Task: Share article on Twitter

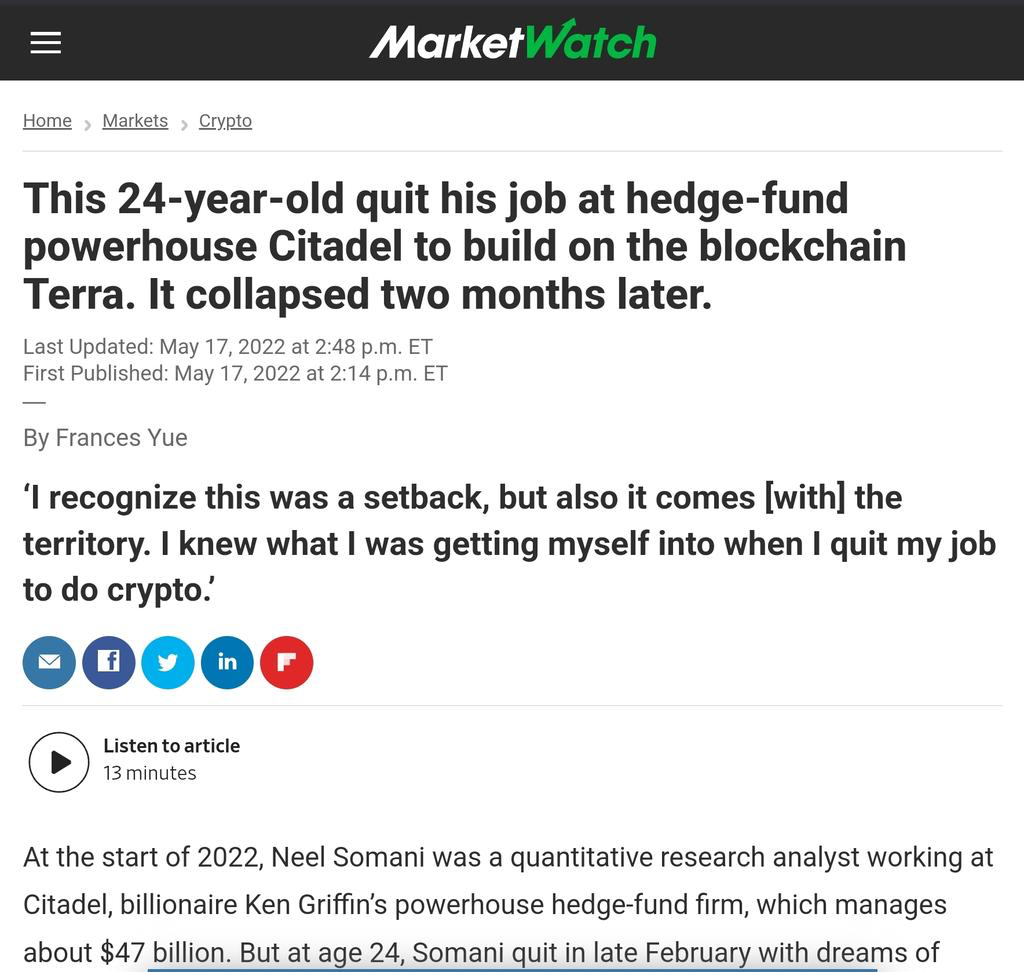Action: (168, 662)
